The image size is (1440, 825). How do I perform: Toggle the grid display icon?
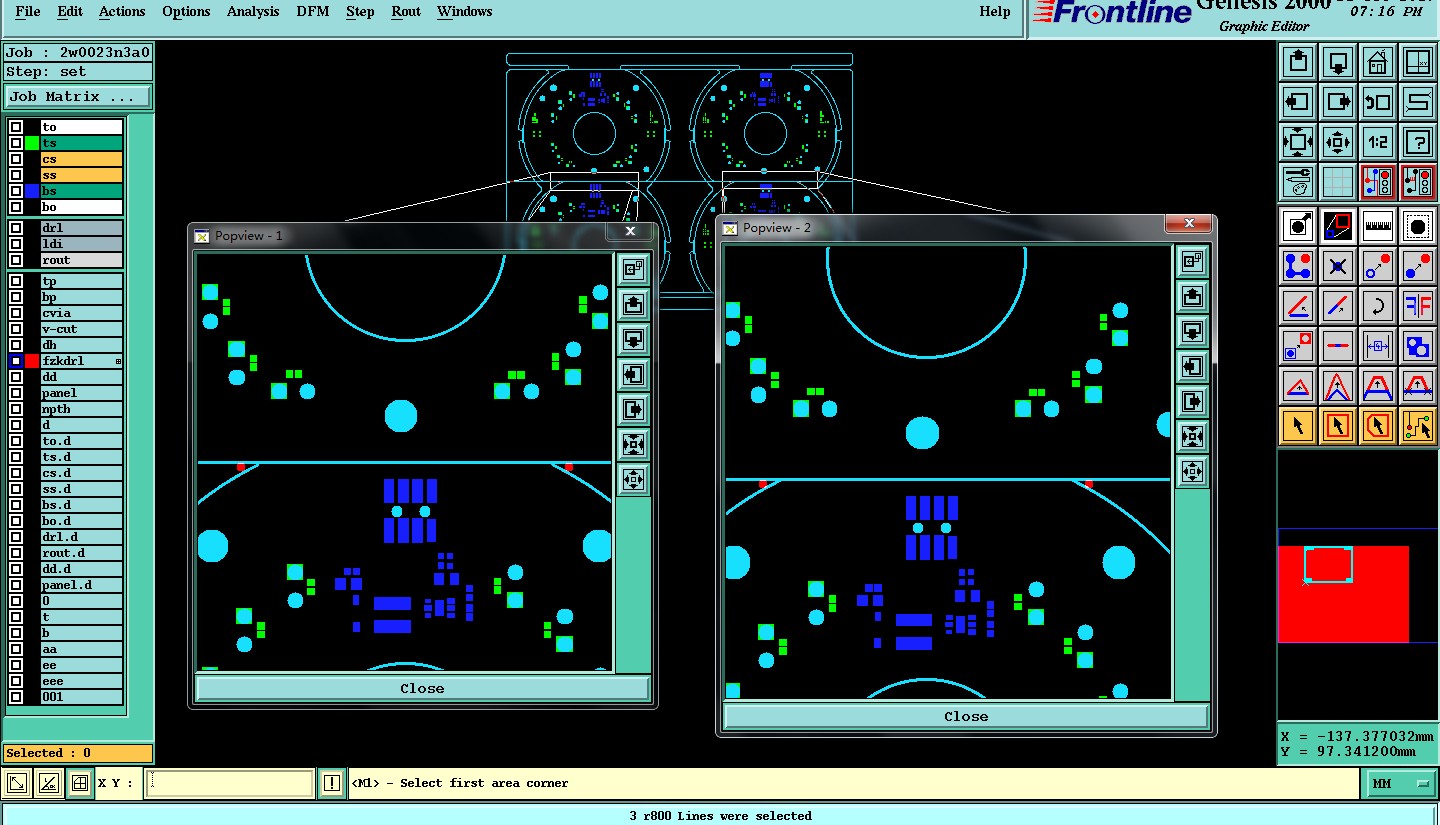click(1338, 182)
